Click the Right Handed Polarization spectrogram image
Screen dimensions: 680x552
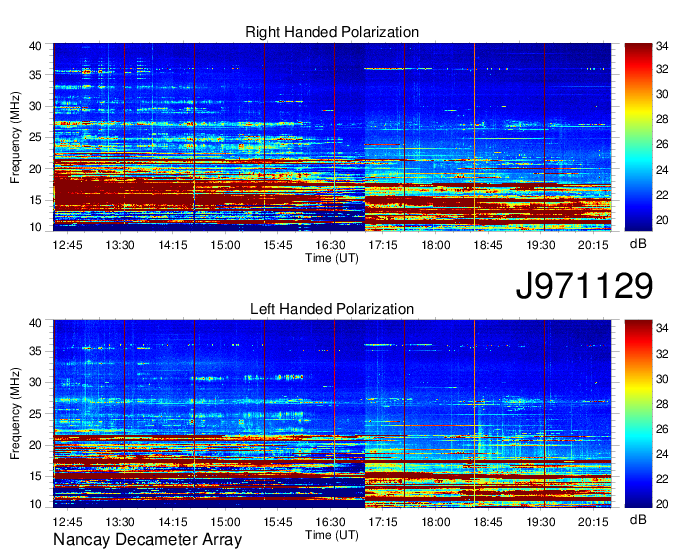pos(332,137)
